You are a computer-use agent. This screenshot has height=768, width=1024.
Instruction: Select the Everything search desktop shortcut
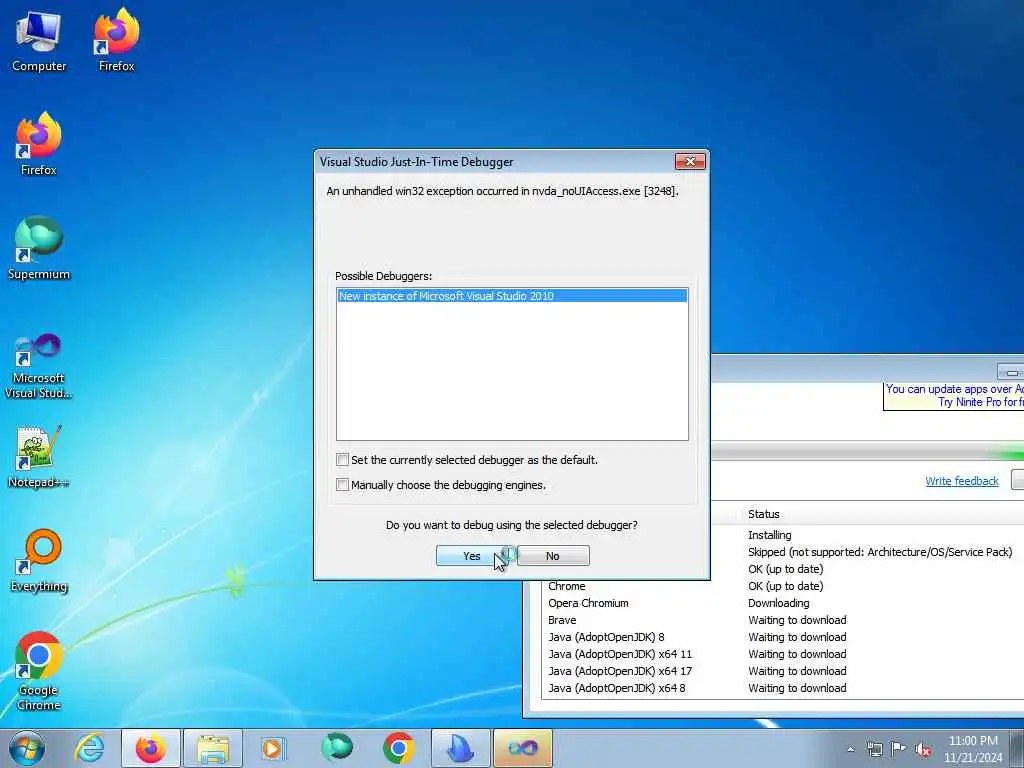pos(39,560)
